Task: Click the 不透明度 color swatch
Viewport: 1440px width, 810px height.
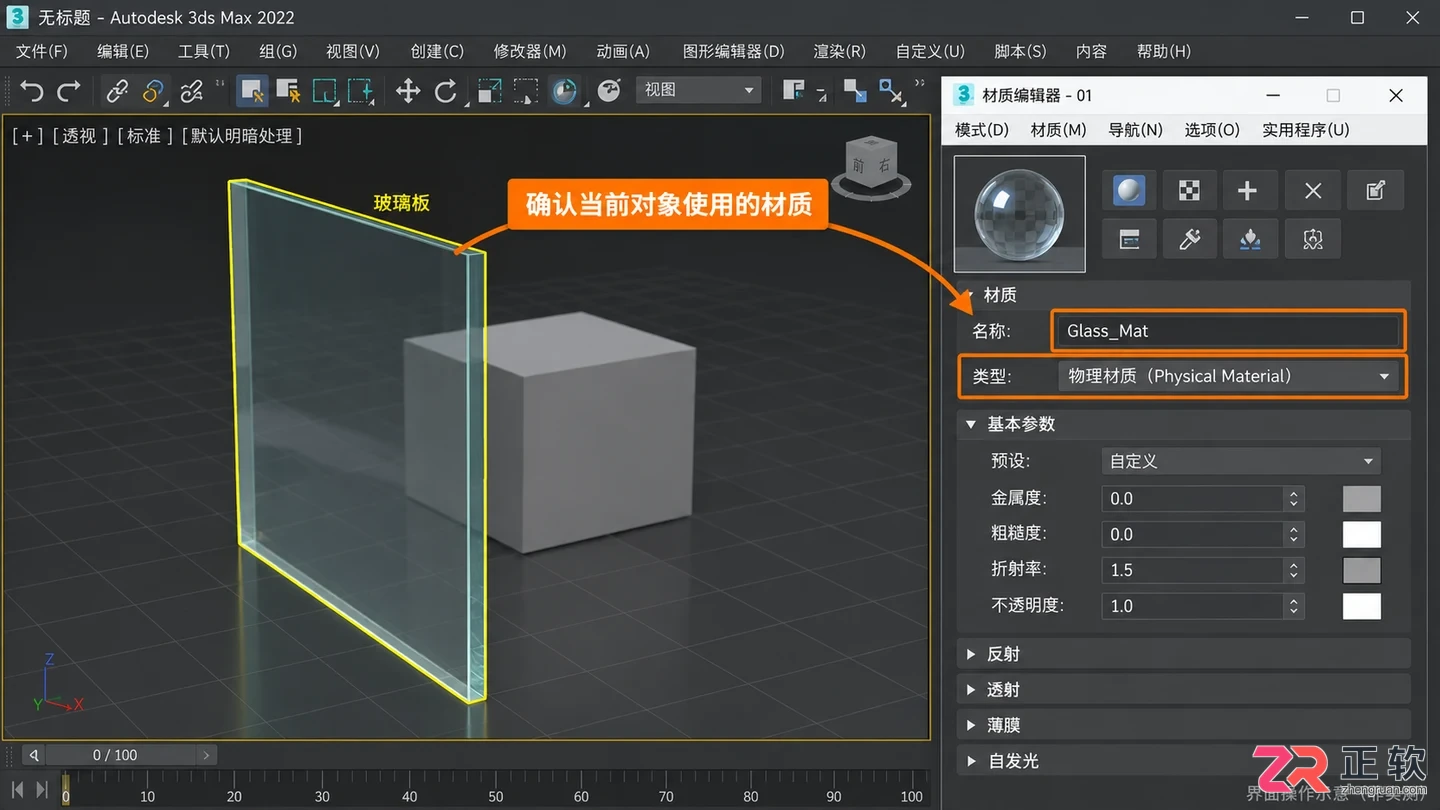Action: 1361,606
